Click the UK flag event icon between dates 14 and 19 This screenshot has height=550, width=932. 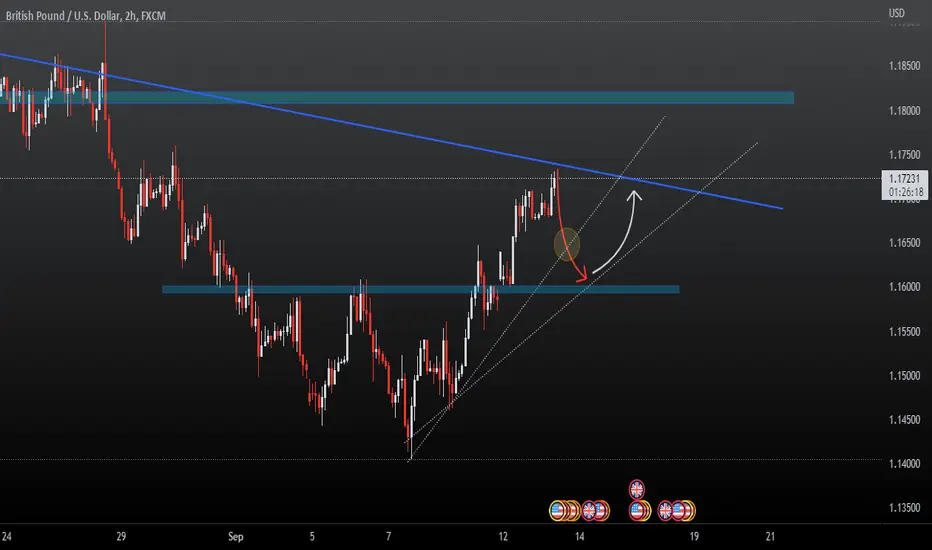[665, 510]
